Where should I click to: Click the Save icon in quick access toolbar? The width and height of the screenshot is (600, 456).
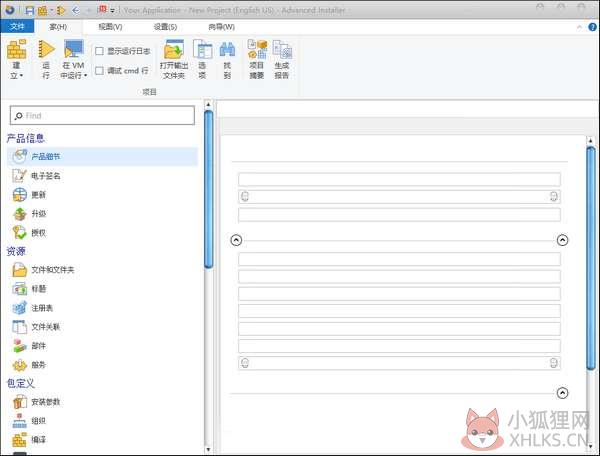pos(29,10)
